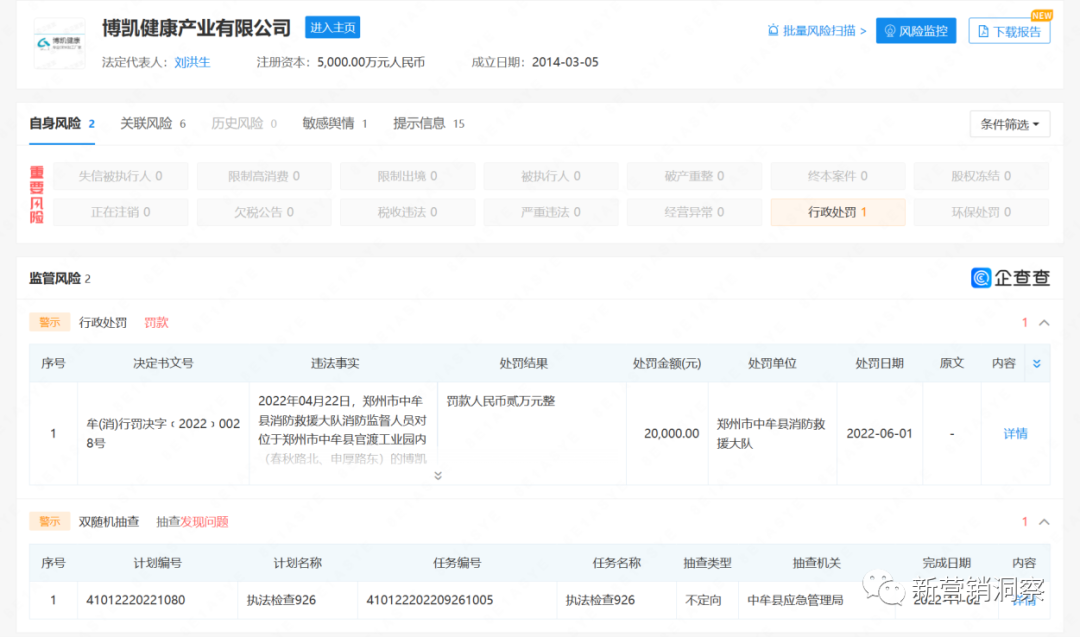The height and width of the screenshot is (637, 1080).
Task: Open the 敏感舆情 tab
Action: (335, 124)
